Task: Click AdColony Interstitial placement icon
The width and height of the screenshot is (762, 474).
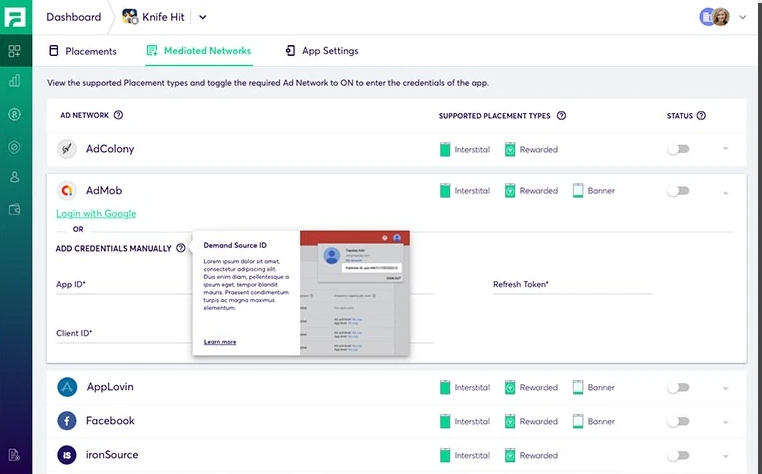Action: 445,149
